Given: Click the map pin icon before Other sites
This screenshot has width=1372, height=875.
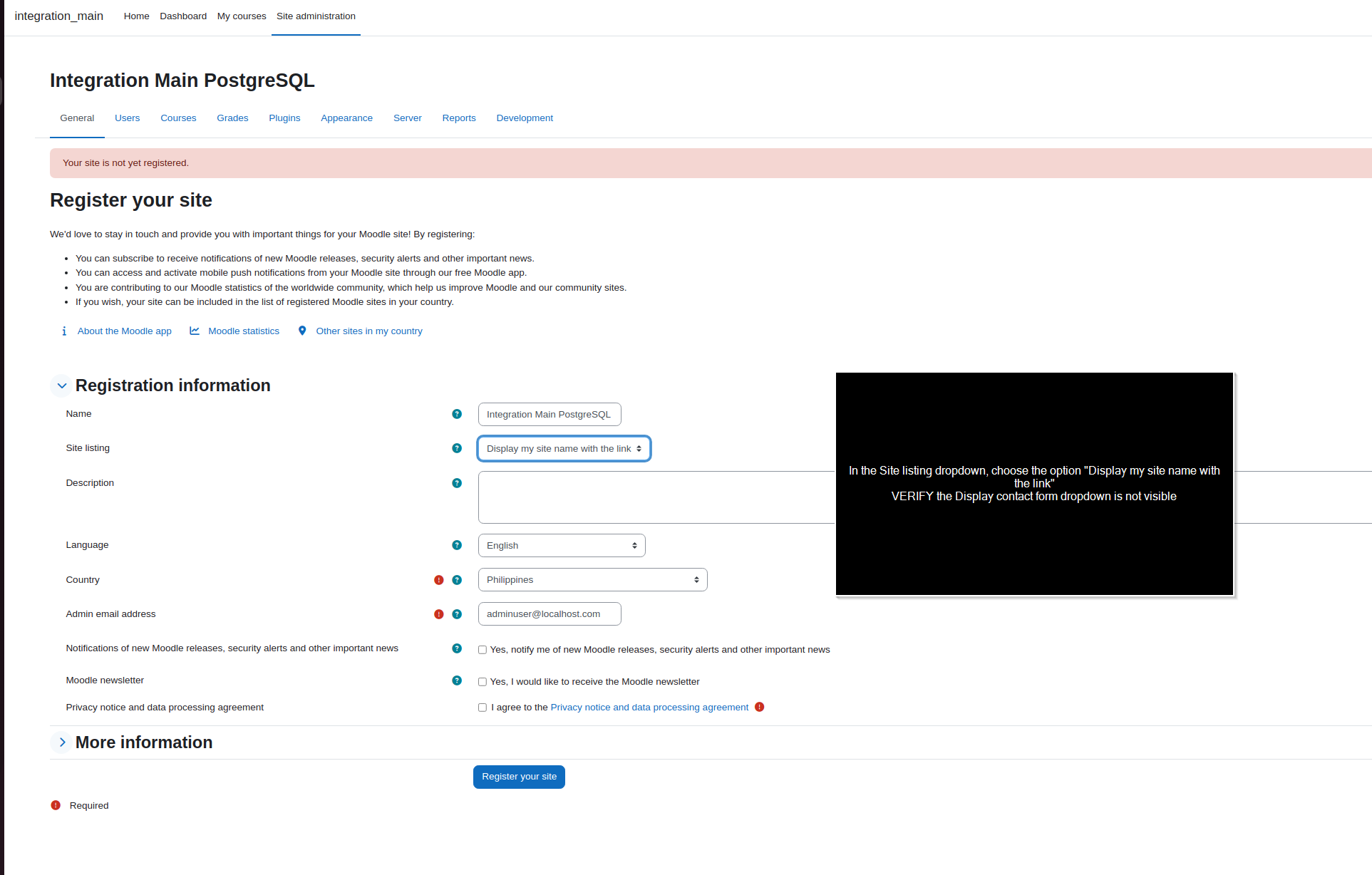Looking at the screenshot, I should 302,331.
